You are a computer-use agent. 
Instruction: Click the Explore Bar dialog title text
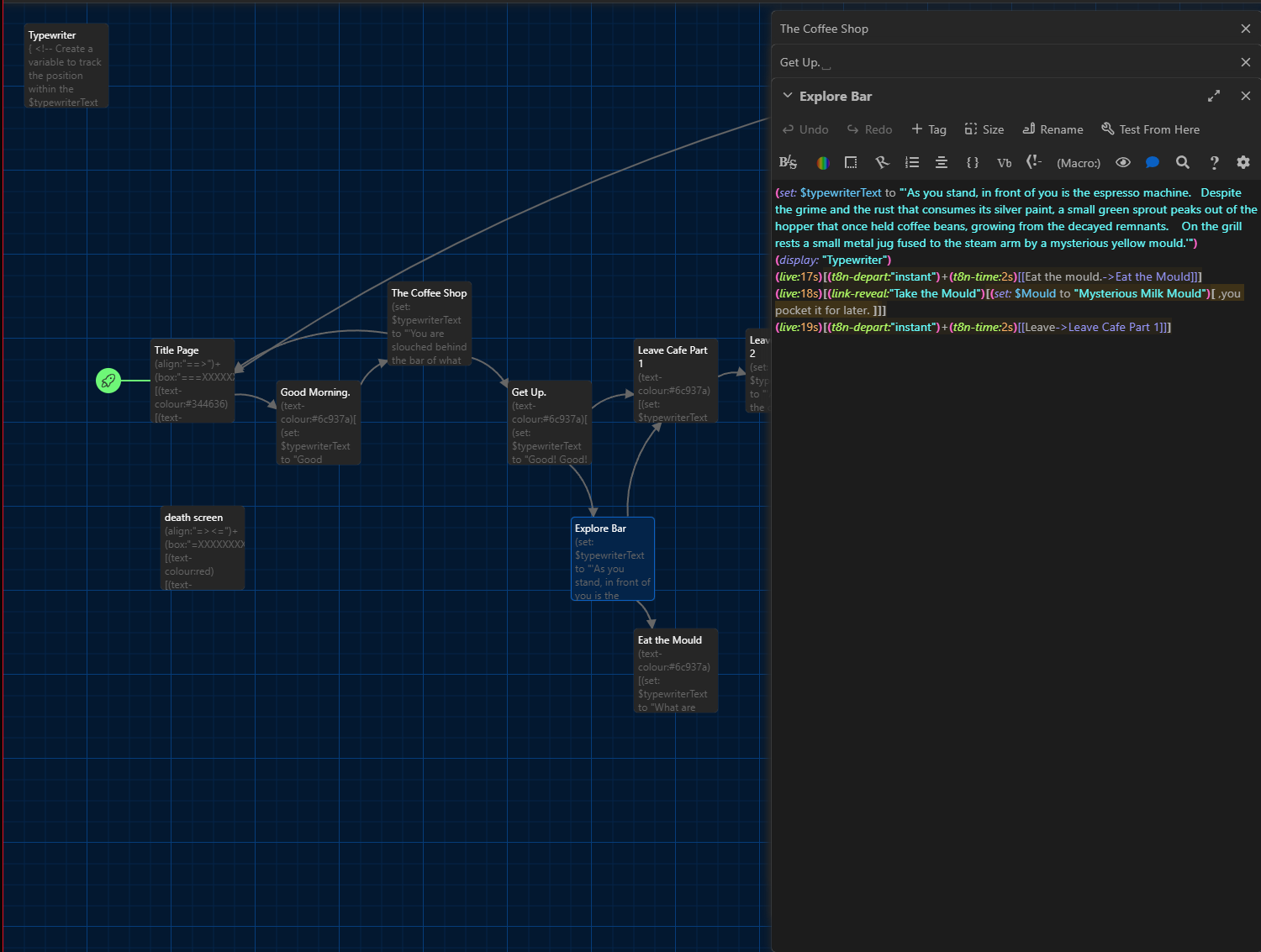click(x=836, y=96)
